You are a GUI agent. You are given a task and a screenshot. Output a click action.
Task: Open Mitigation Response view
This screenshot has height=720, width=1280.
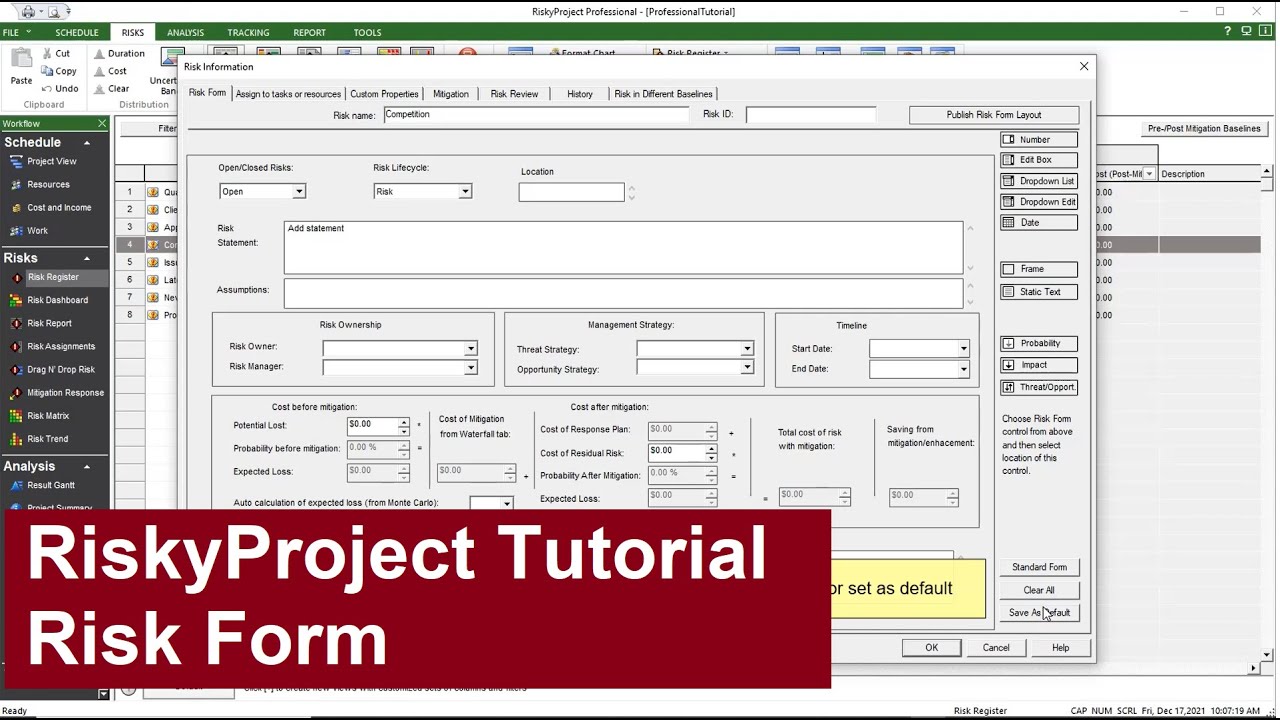tap(65, 392)
